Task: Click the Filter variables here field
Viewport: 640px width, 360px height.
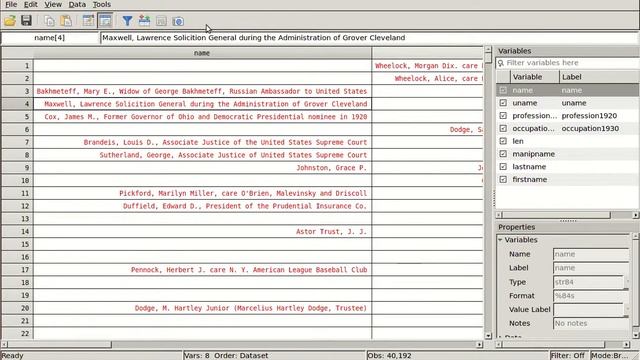Action: (x=567, y=63)
